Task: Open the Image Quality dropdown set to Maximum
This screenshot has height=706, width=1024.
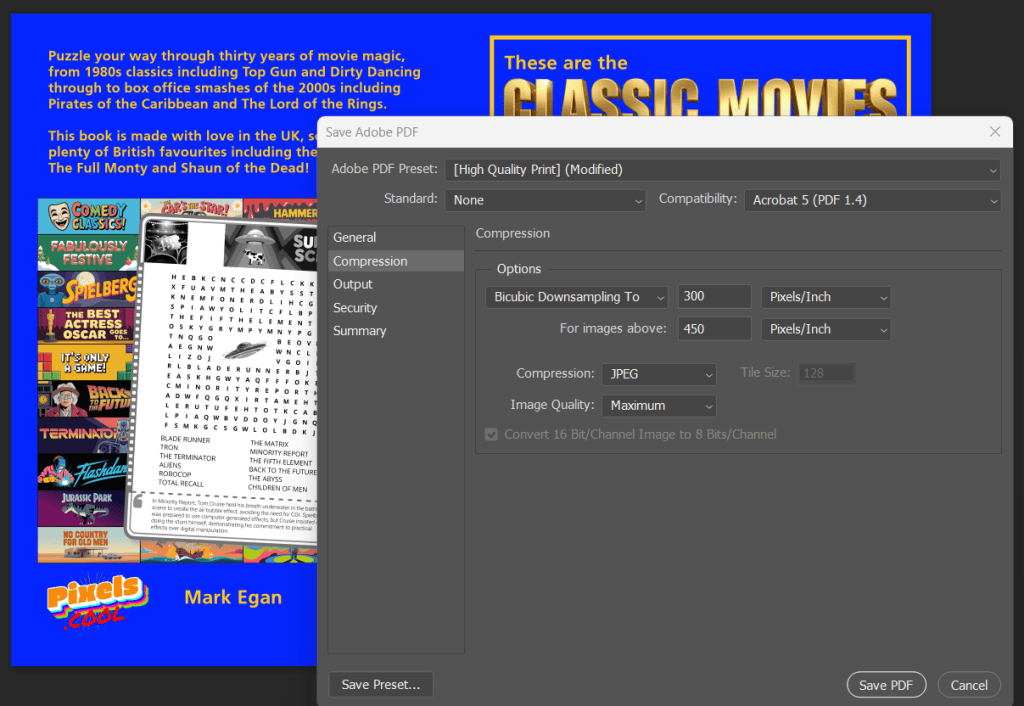Action: point(659,406)
